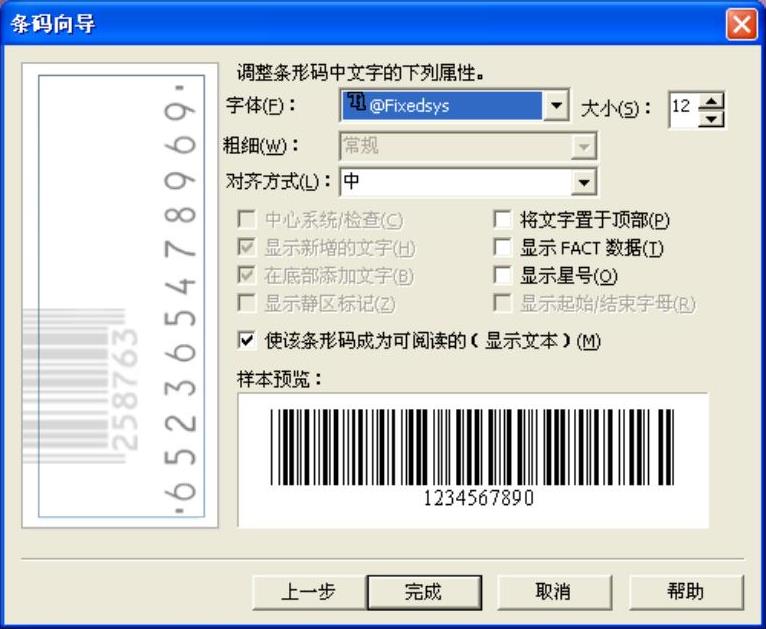Expand the 对齐方式 alignment dropdown arrow
This screenshot has width=766, height=629.
583,182
